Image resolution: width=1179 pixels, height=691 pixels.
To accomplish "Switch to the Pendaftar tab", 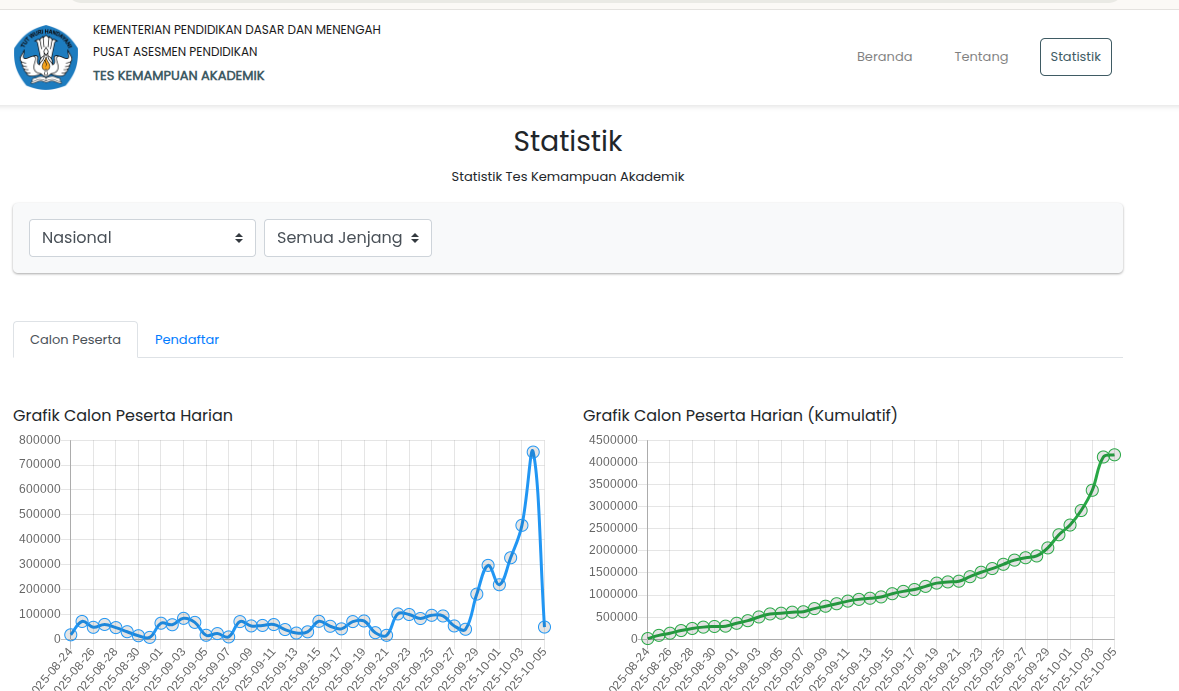I will [x=187, y=340].
